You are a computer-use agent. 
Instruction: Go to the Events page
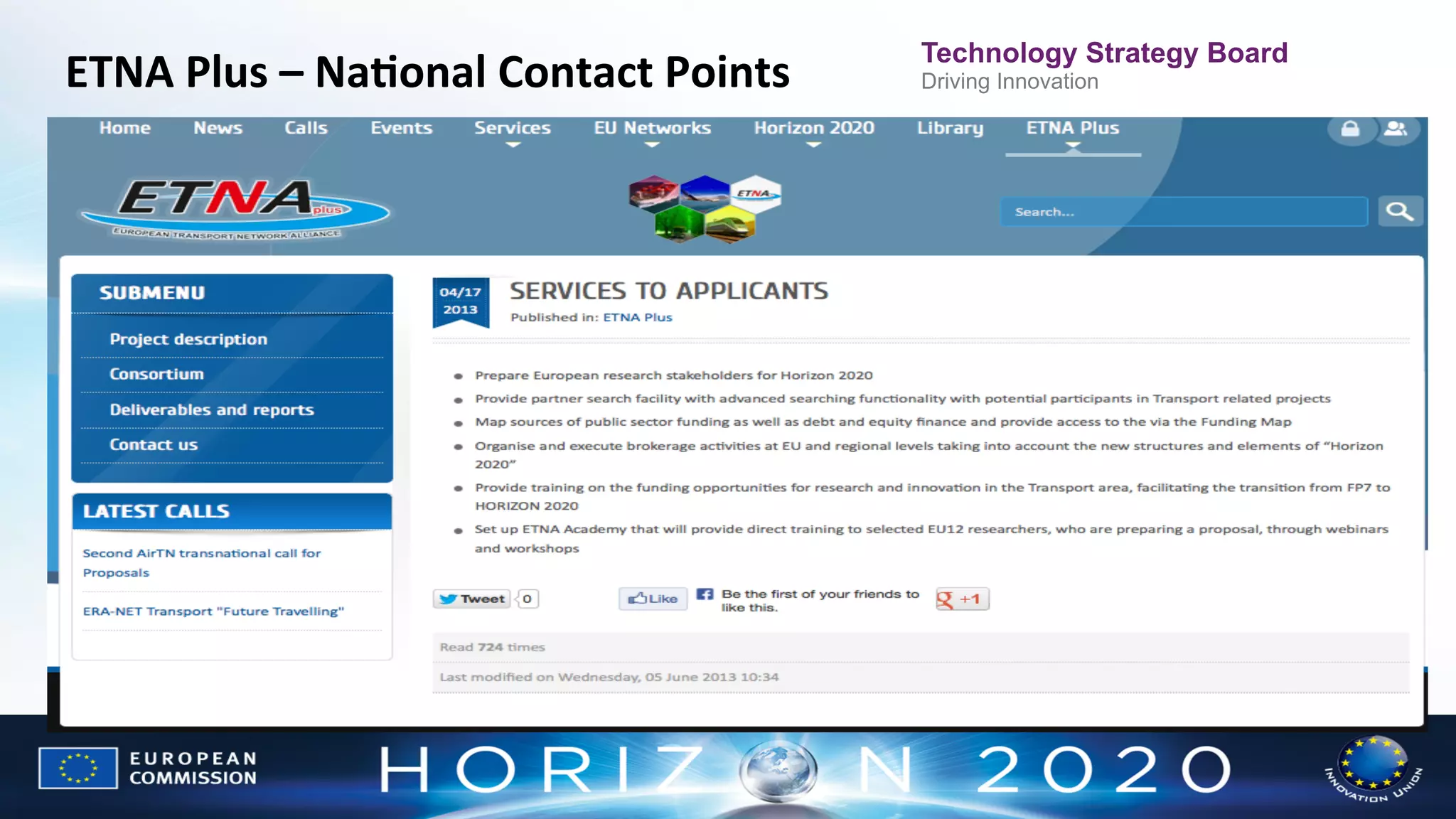402,128
